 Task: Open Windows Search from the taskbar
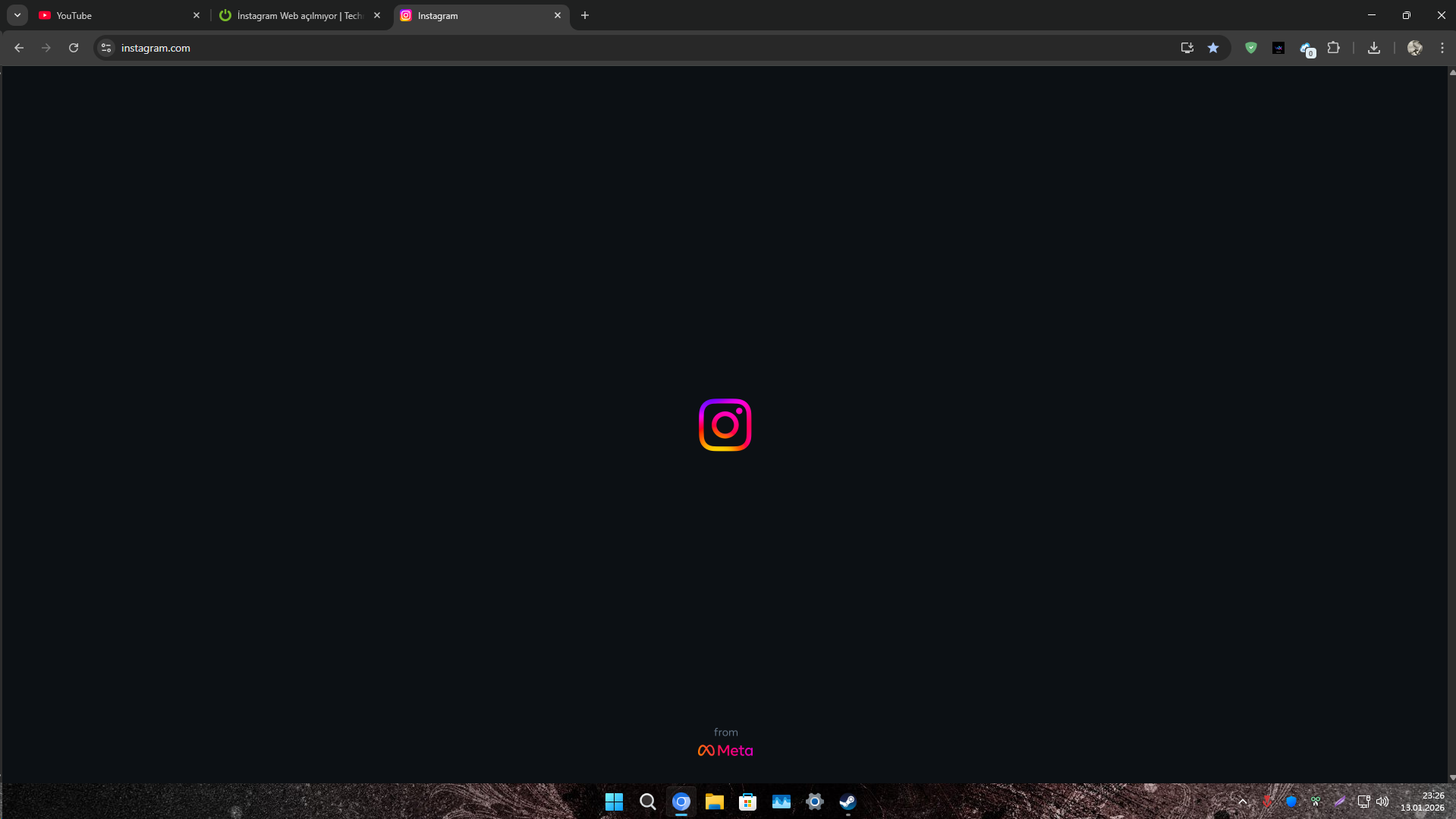click(x=648, y=802)
